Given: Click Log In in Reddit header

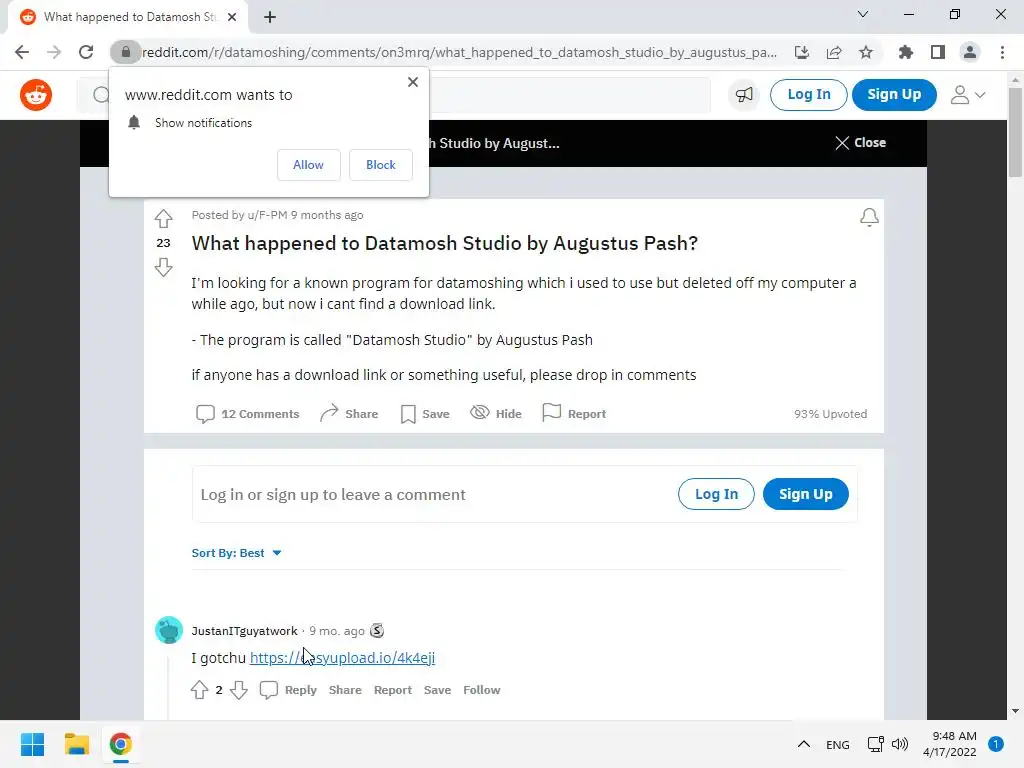Looking at the screenshot, I should coord(808,95).
